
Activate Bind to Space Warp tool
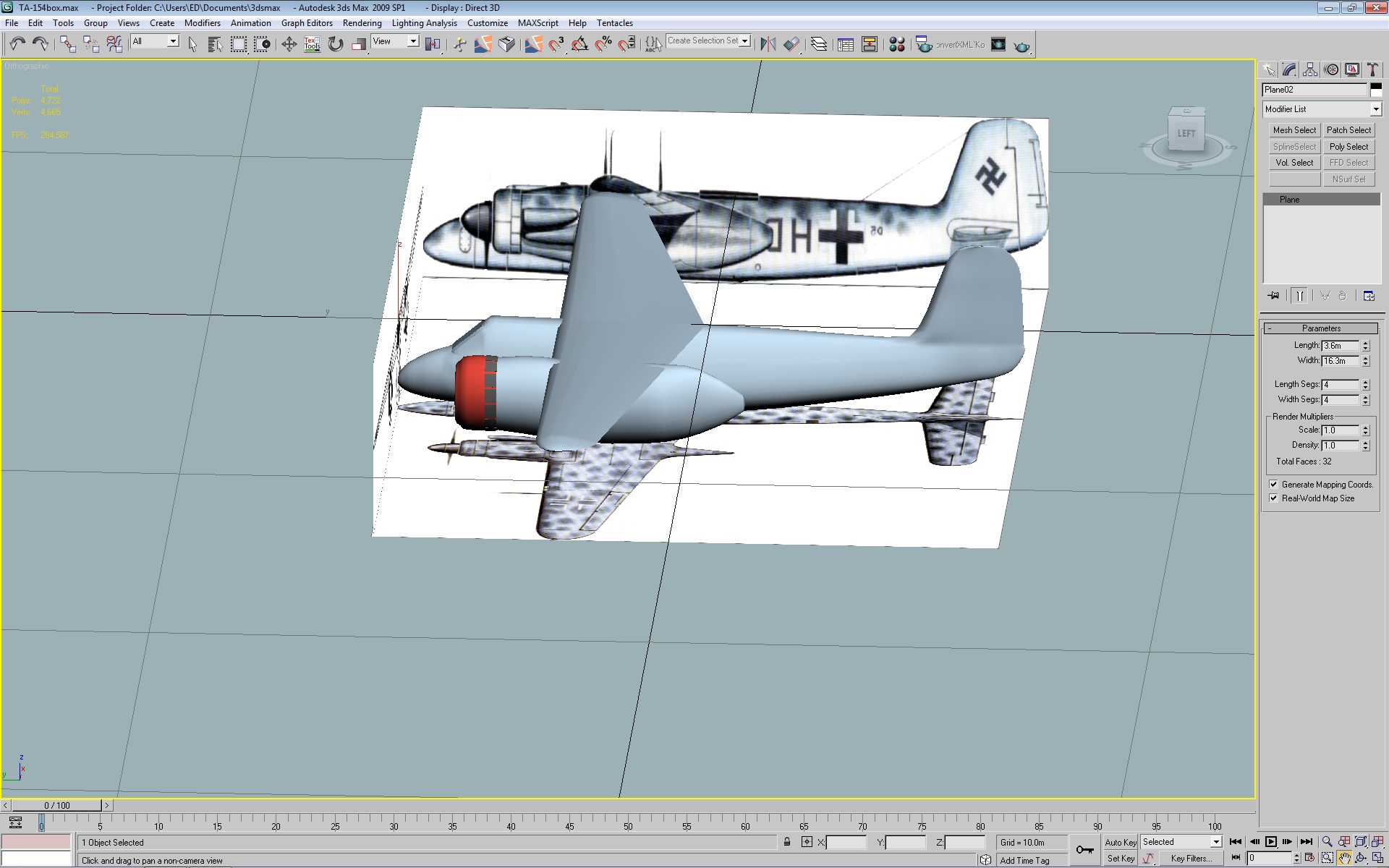pyautogui.click(x=114, y=44)
